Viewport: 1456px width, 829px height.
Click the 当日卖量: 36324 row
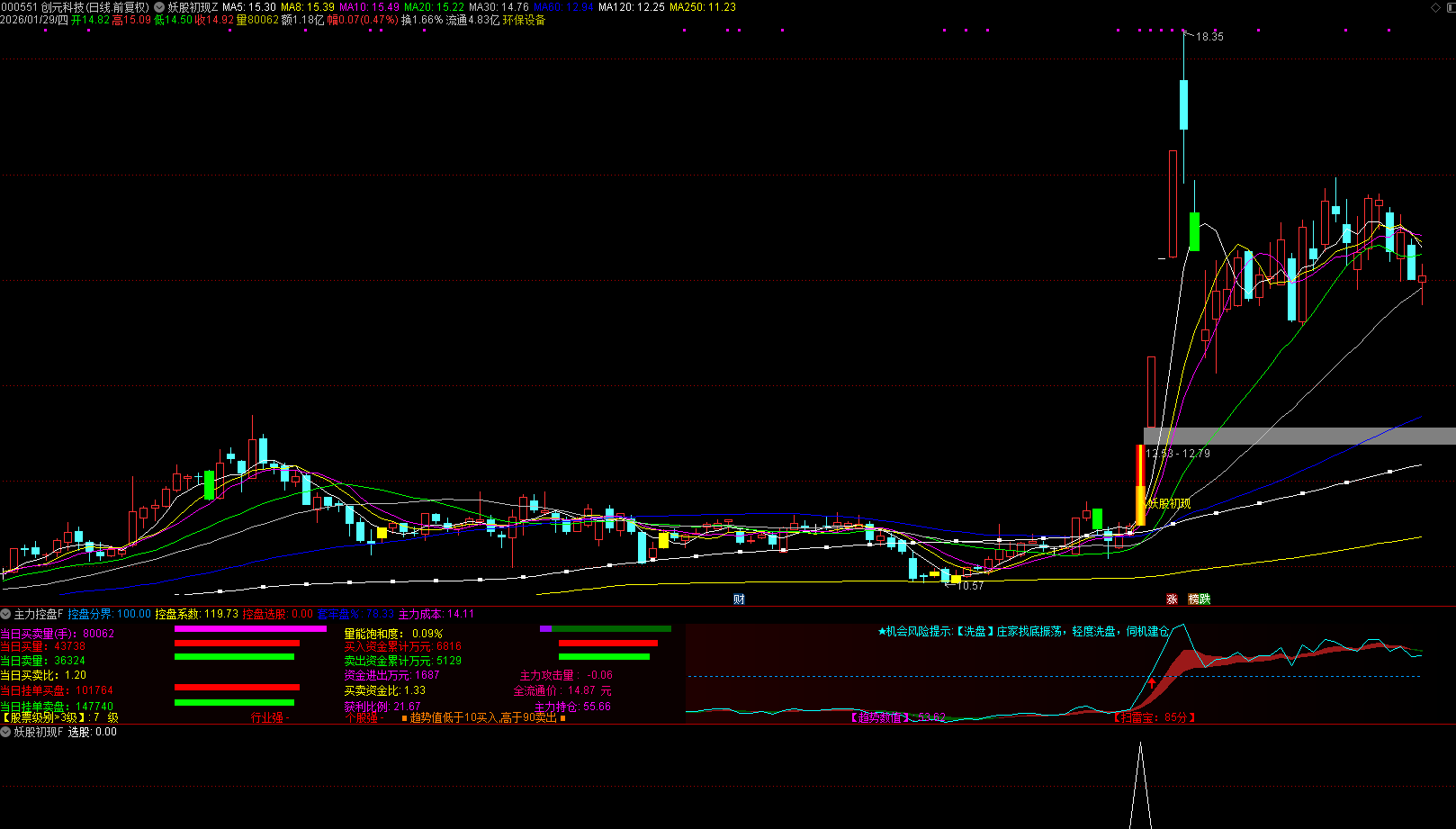click(43, 661)
